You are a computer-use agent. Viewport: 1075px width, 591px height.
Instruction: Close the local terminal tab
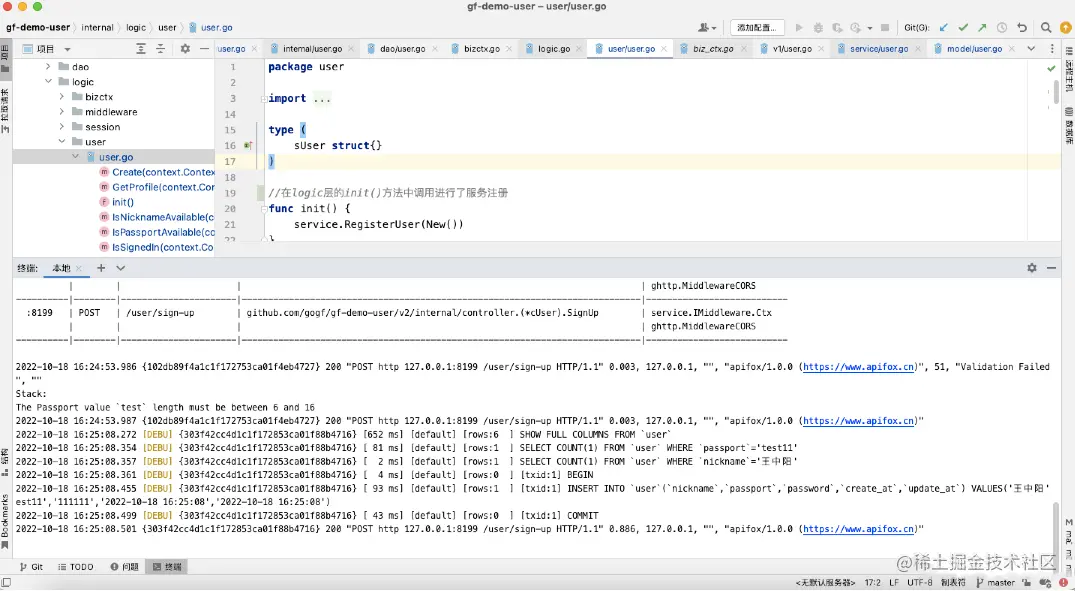pos(79,268)
